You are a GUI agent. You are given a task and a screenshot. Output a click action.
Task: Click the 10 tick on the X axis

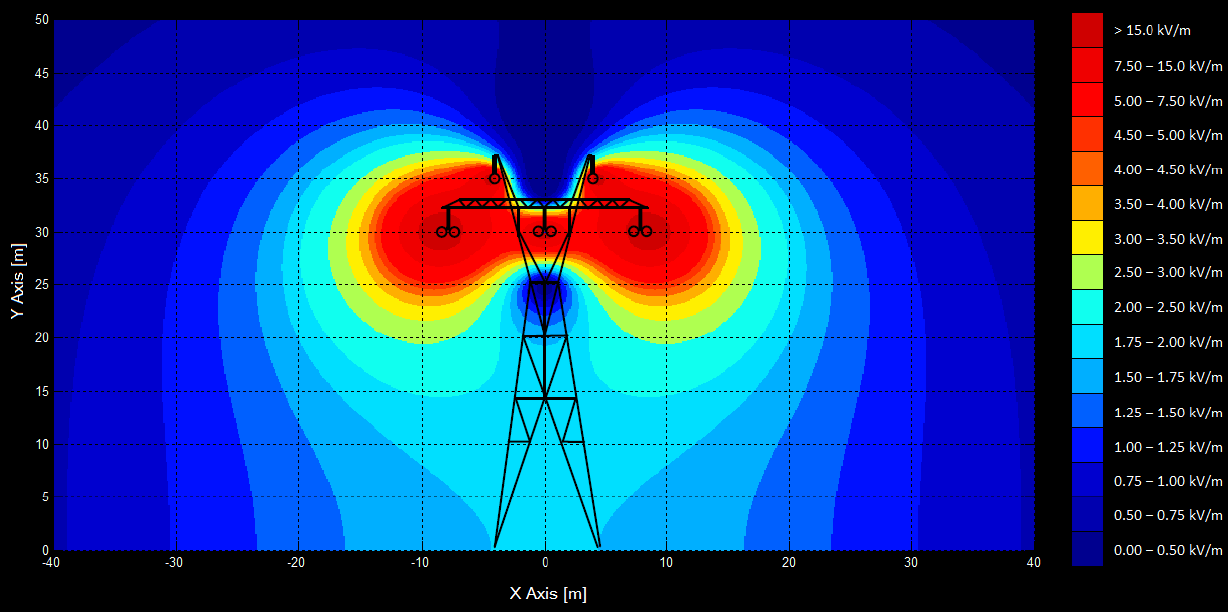[x=666, y=563]
